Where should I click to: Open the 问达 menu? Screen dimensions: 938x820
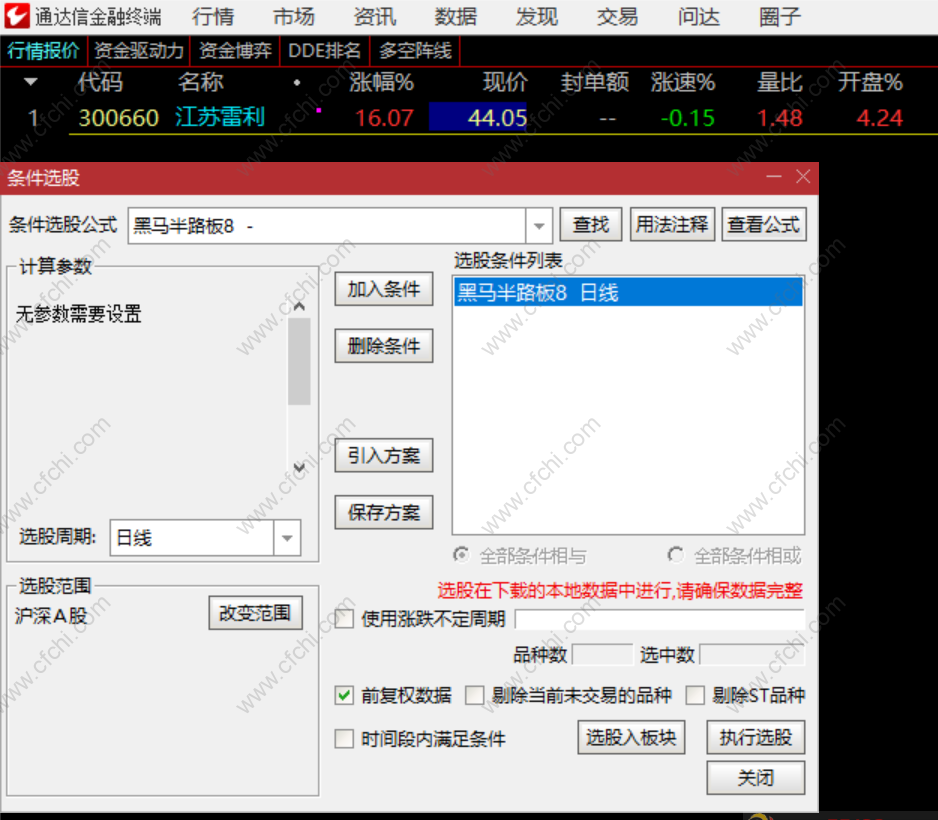699,17
